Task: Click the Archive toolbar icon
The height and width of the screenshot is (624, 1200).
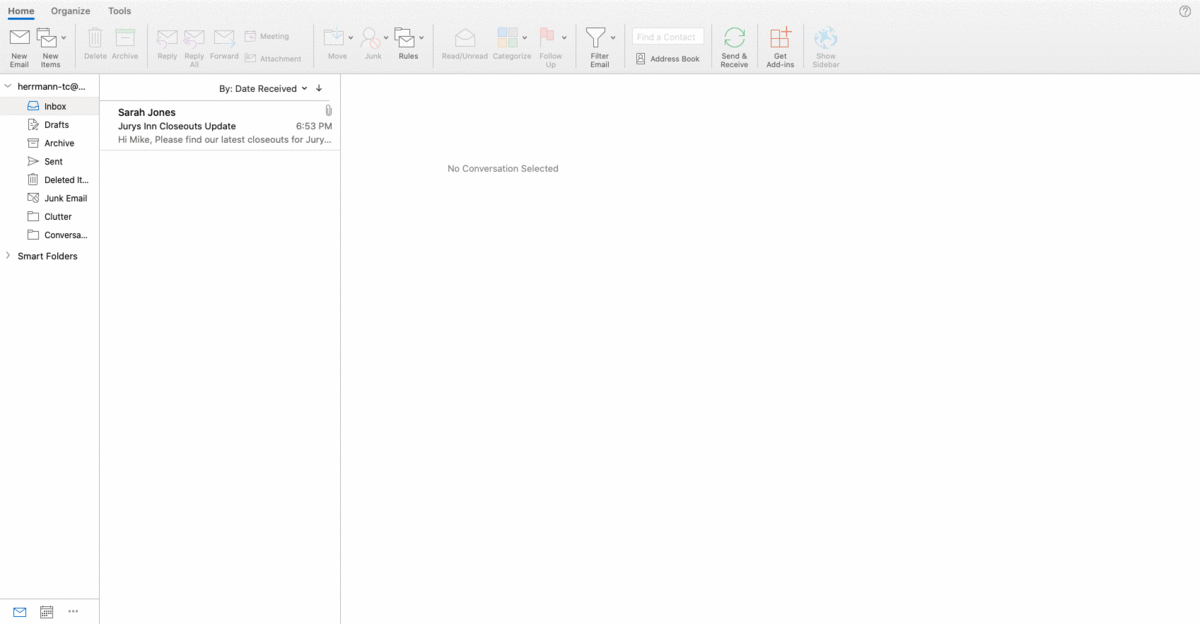Action: click(x=125, y=38)
